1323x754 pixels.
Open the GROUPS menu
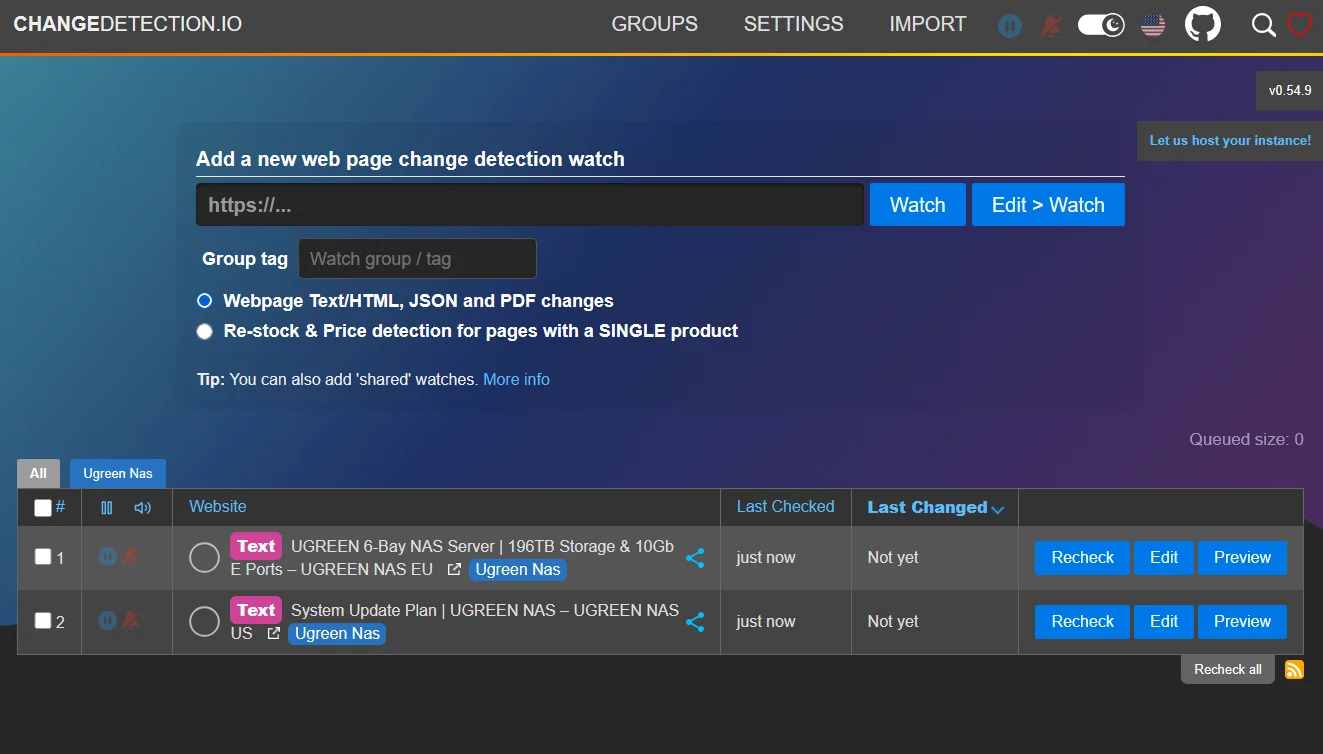point(655,25)
